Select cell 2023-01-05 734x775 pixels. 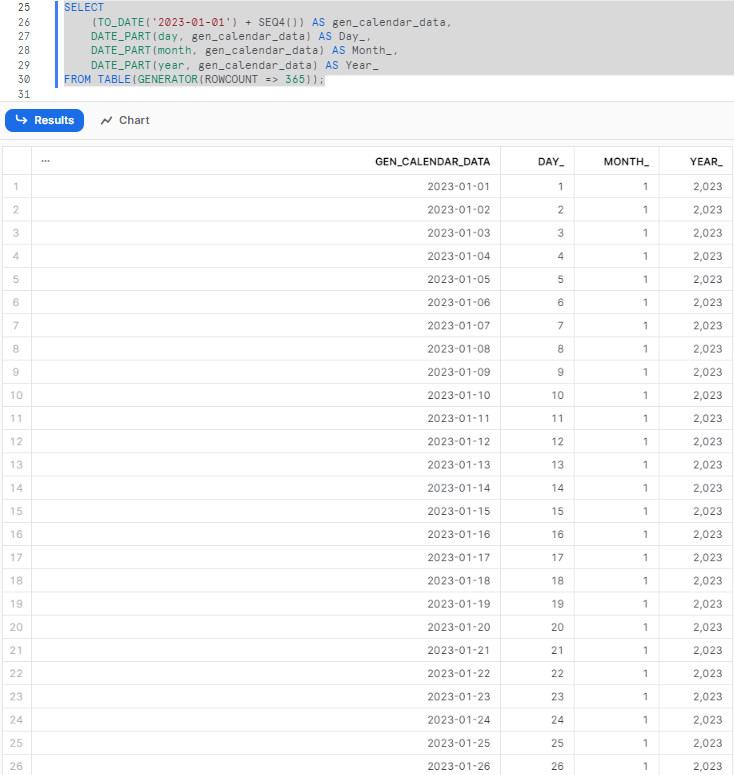(266, 279)
